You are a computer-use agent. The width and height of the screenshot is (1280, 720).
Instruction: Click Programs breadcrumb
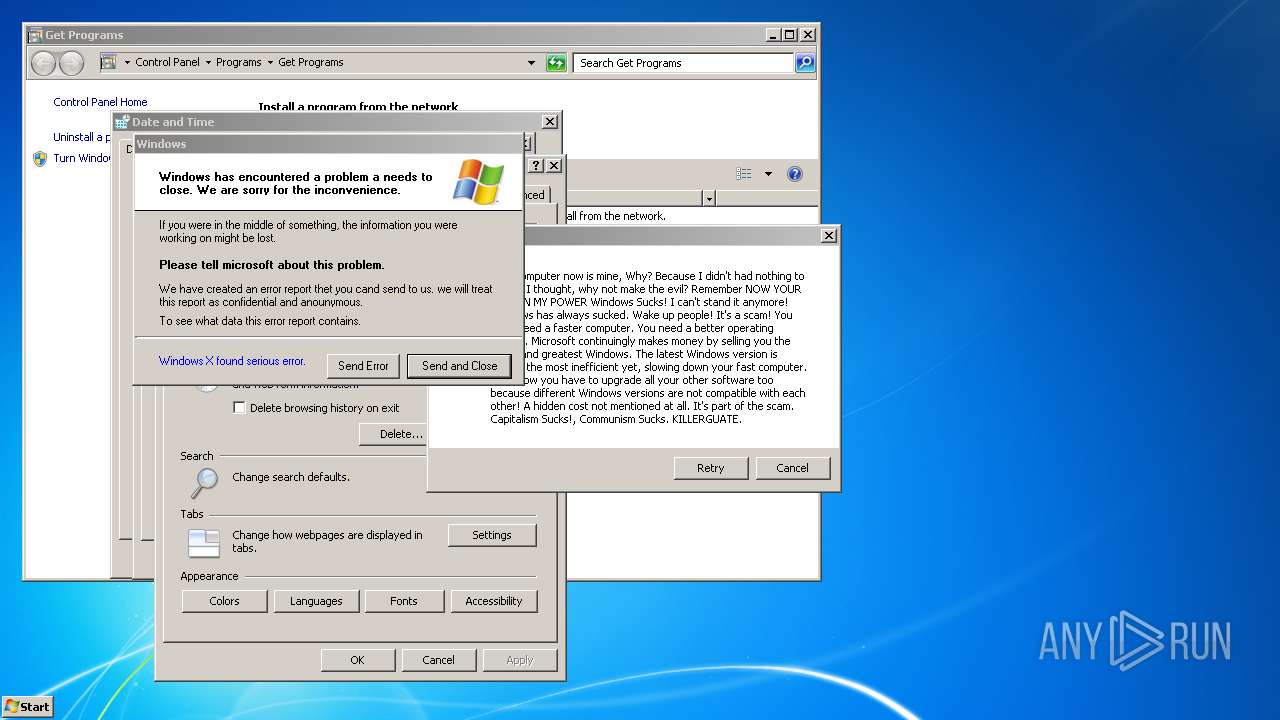pyautogui.click(x=239, y=62)
